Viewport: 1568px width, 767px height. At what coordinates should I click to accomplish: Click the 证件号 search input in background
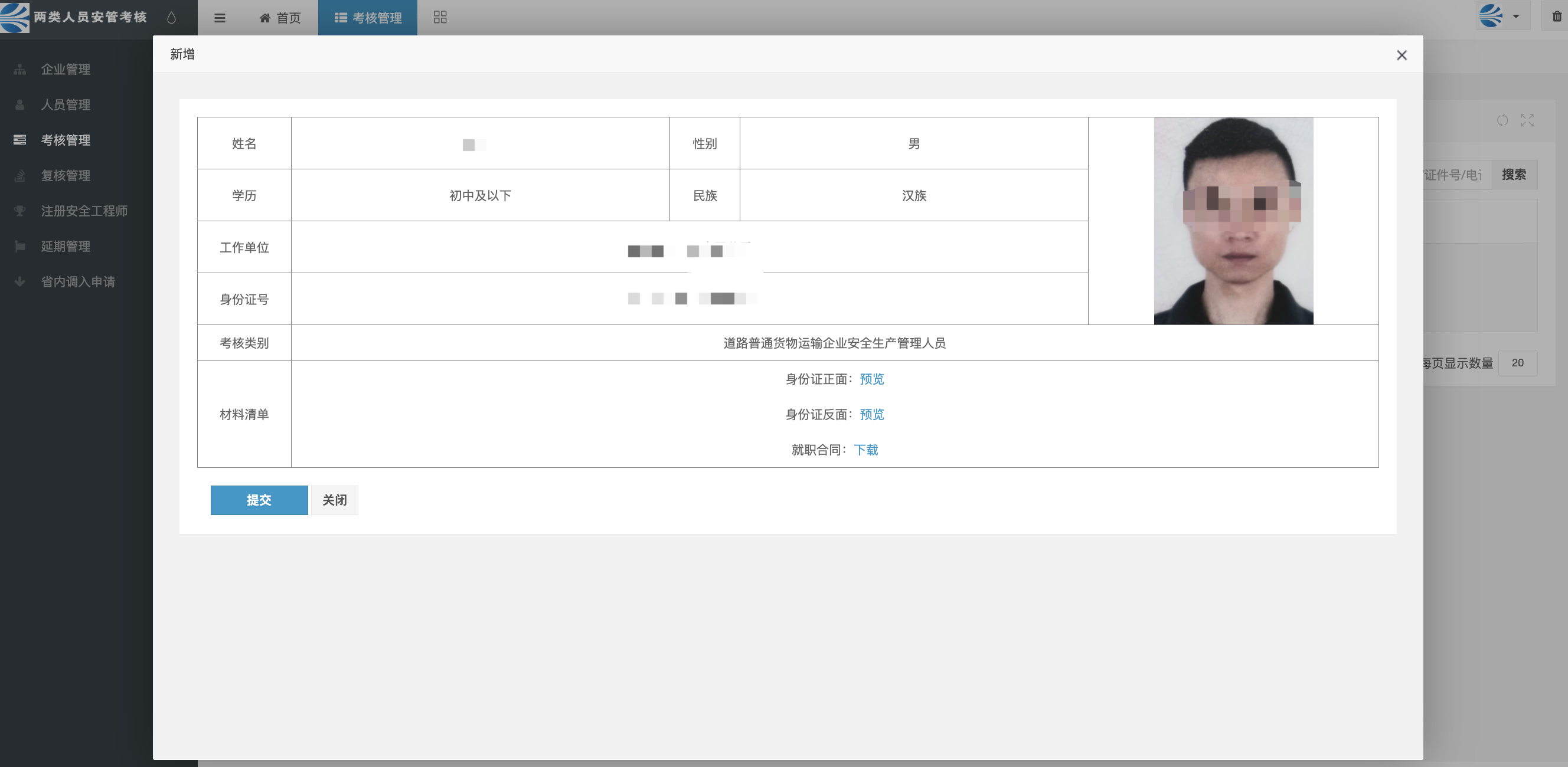pos(1456,175)
